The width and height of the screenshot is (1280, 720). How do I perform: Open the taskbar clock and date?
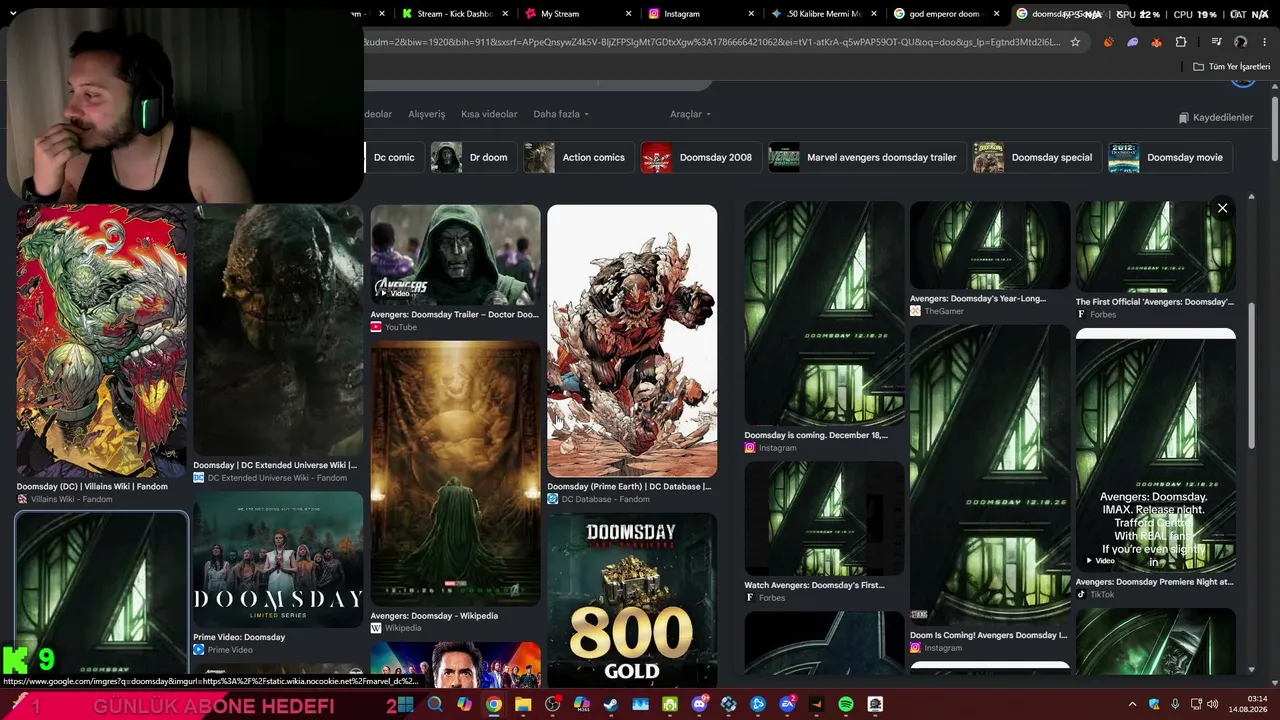[x=1250, y=704]
